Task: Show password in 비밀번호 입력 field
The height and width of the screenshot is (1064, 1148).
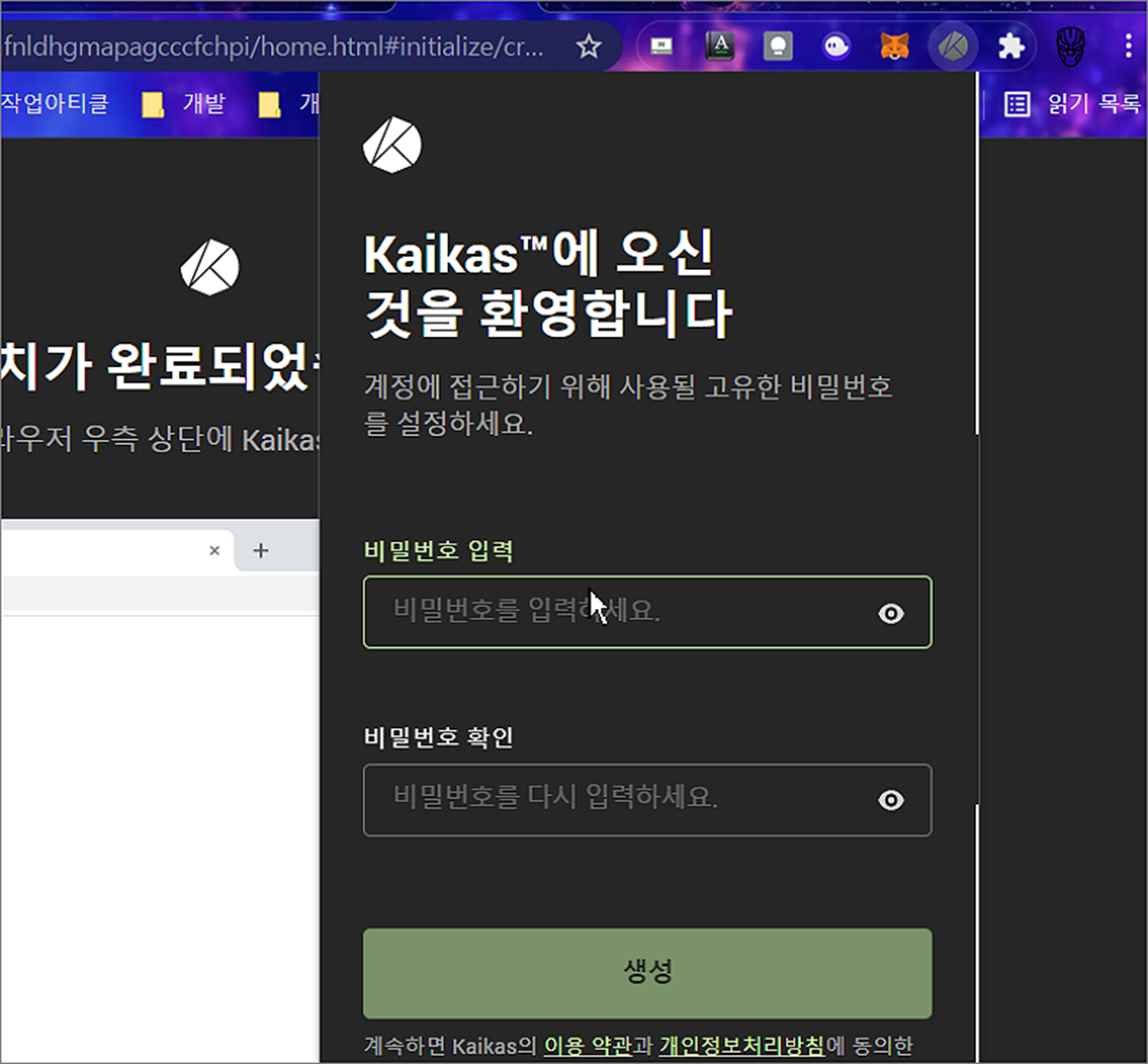Action: coord(891,613)
